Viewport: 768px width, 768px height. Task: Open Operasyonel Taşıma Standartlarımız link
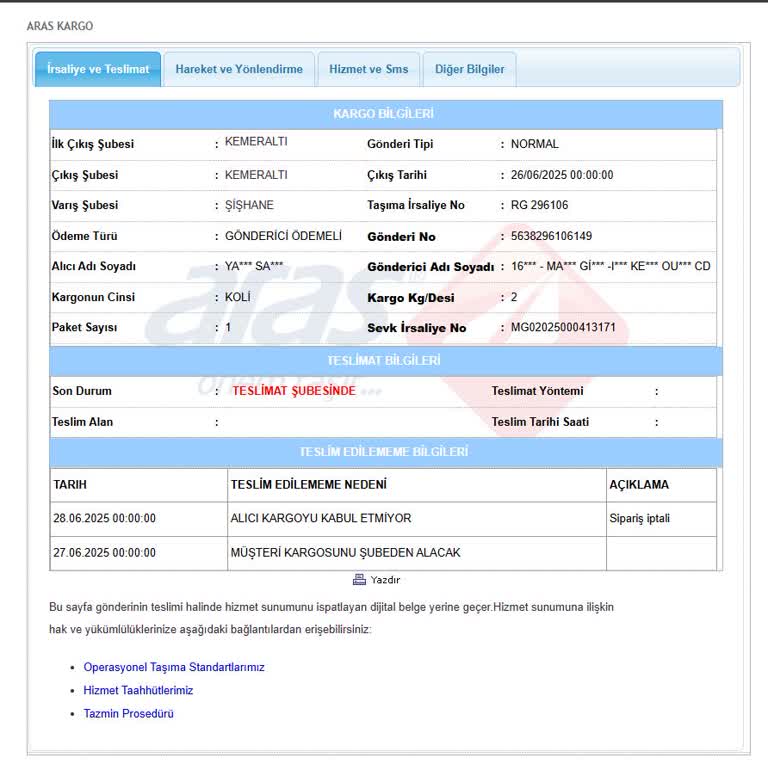point(174,667)
